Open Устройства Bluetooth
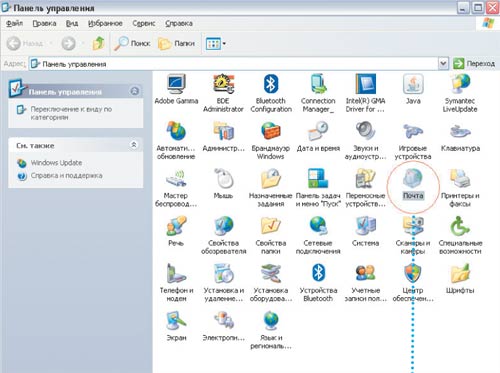The width and height of the screenshot is (500, 373). (318, 283)
